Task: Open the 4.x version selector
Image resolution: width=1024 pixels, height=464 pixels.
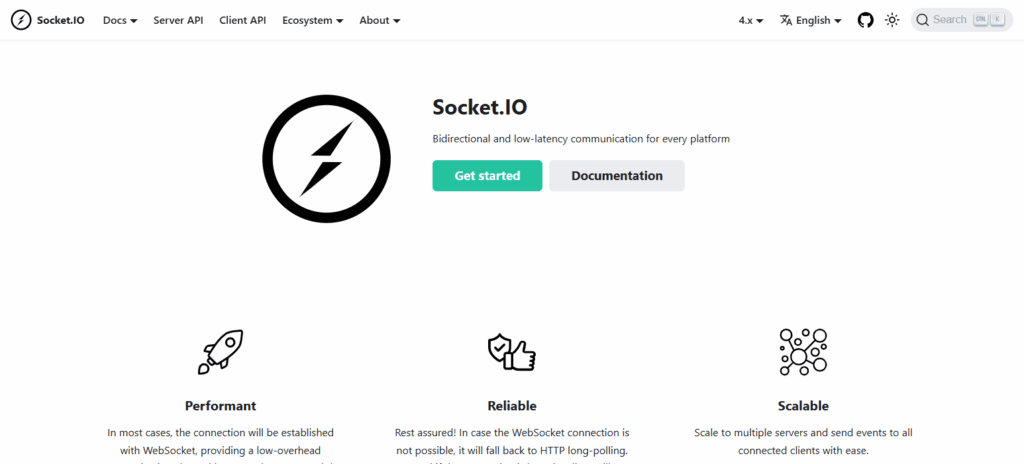Action: pyautogui.click(x=751, y=20)
